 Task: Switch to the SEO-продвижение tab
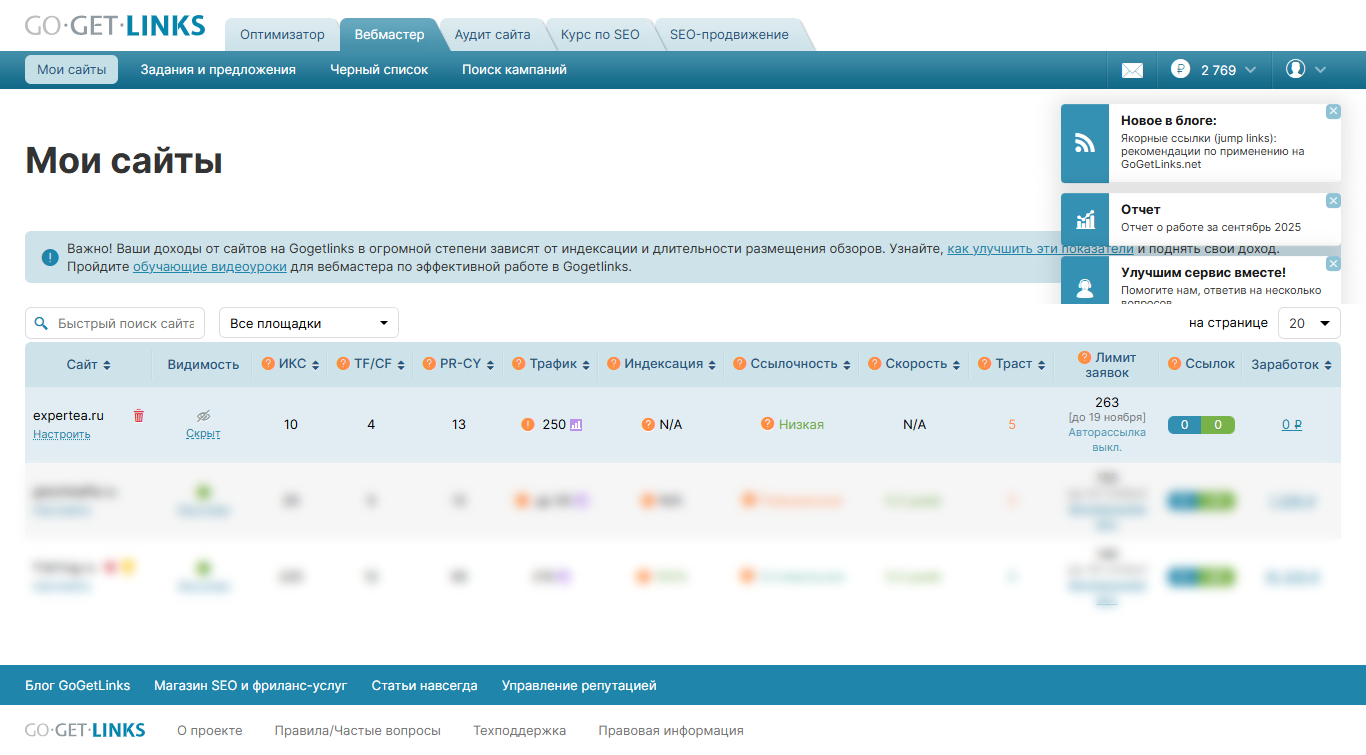click(729, 35)
